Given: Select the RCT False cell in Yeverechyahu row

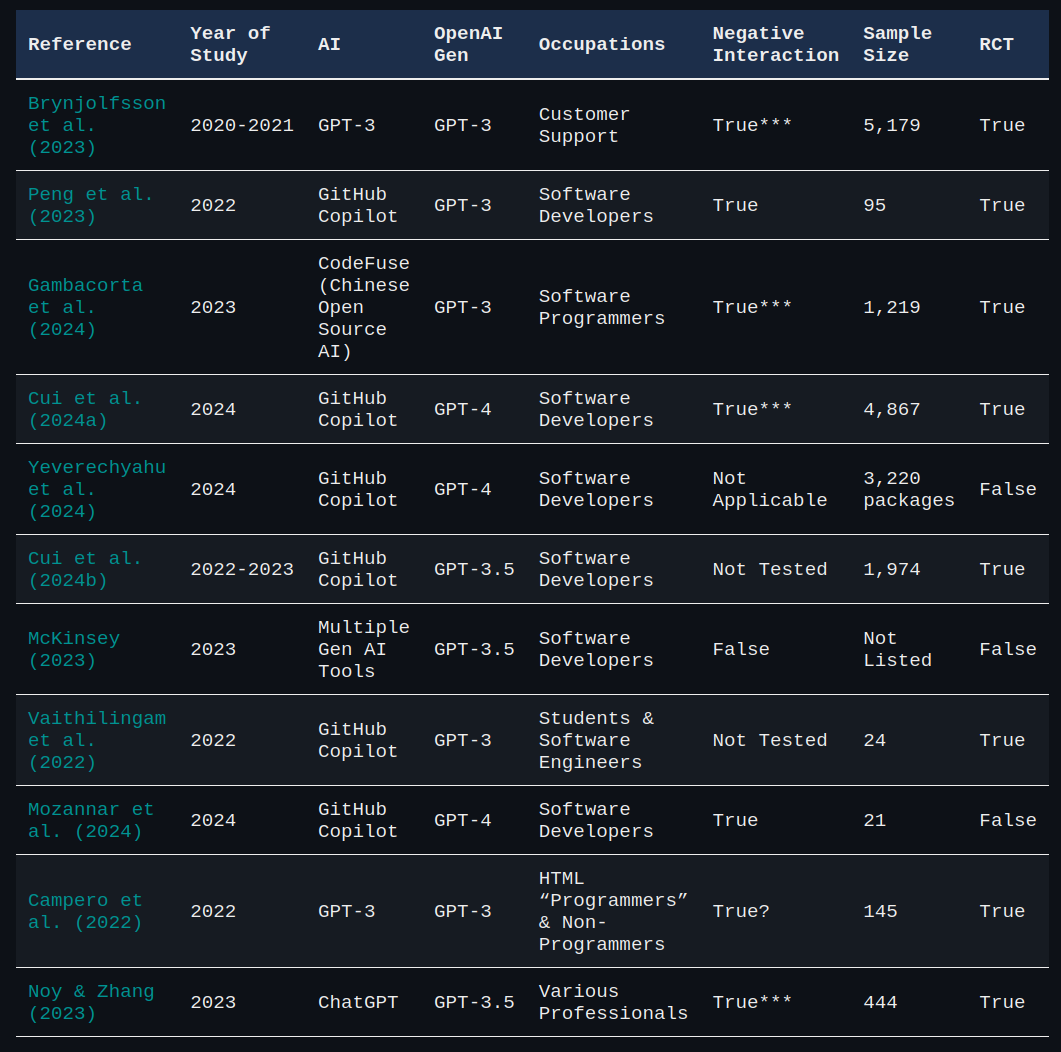Looking at the screenshot, I should (1008, 489).
